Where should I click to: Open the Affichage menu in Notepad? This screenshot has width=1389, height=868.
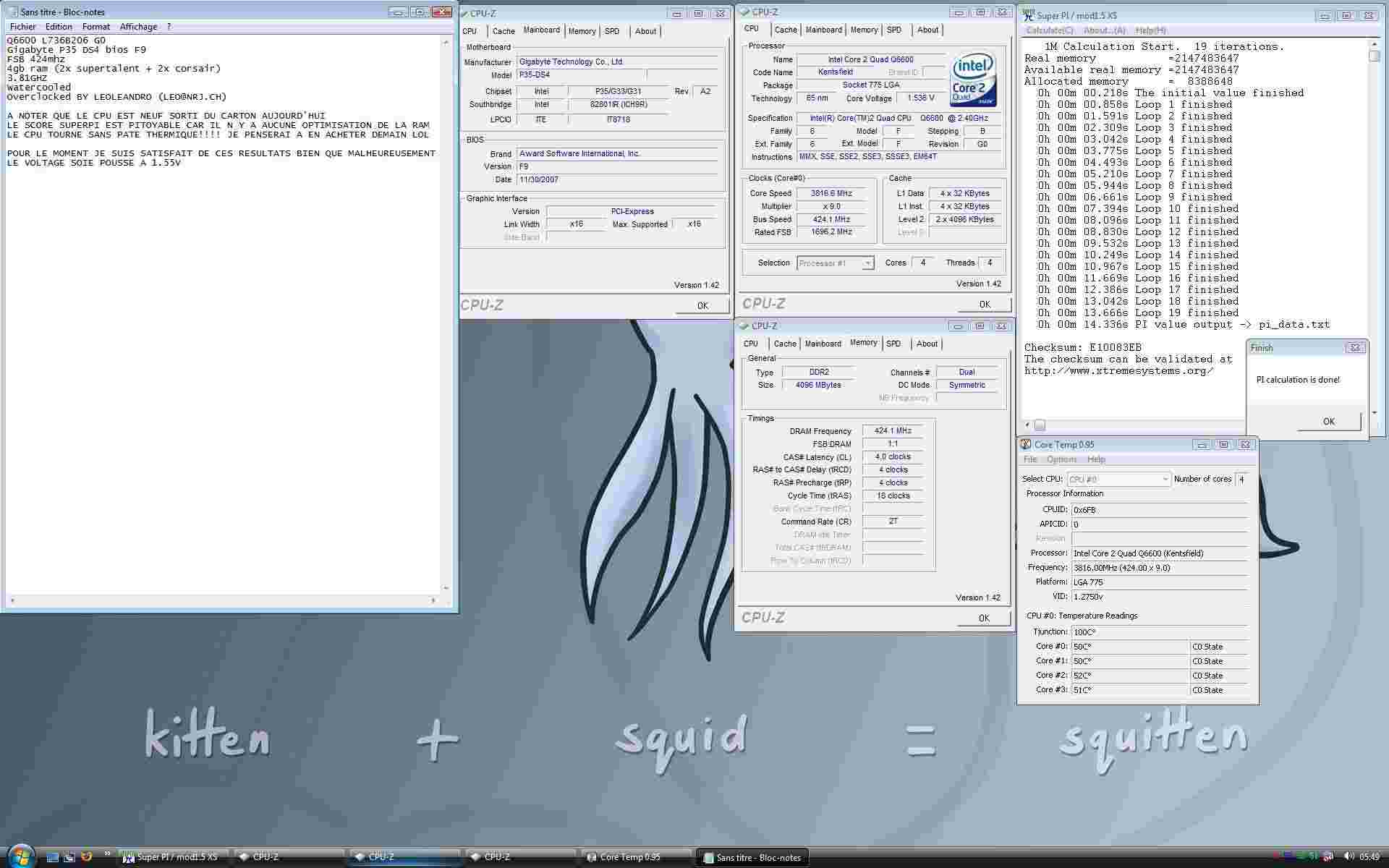point(138,27)
